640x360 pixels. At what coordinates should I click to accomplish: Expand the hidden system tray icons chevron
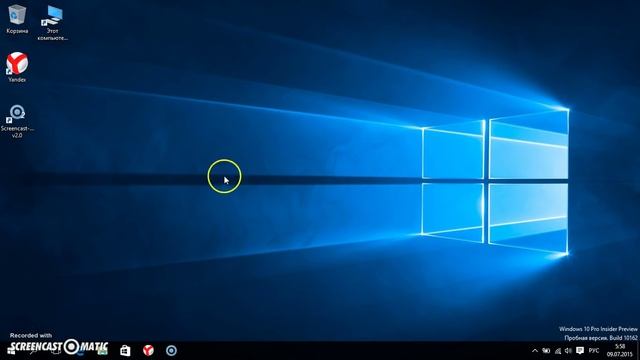[535, 351]
